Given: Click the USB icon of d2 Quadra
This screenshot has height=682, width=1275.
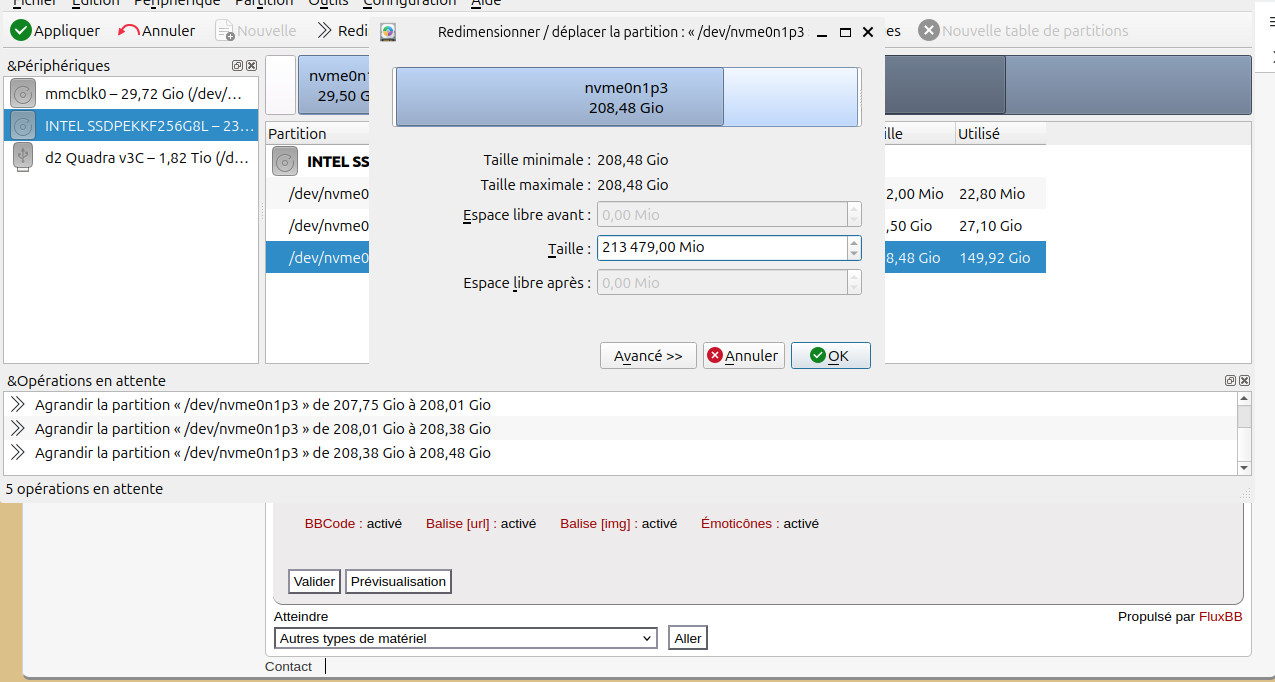Looking at the screenshot, I should tap(23, 157).
